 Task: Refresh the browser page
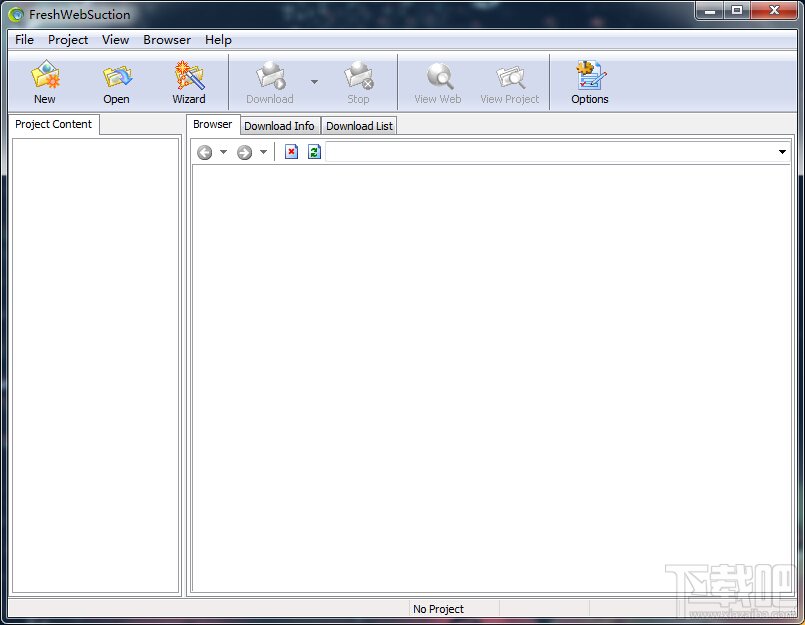[x=314, y=152]
